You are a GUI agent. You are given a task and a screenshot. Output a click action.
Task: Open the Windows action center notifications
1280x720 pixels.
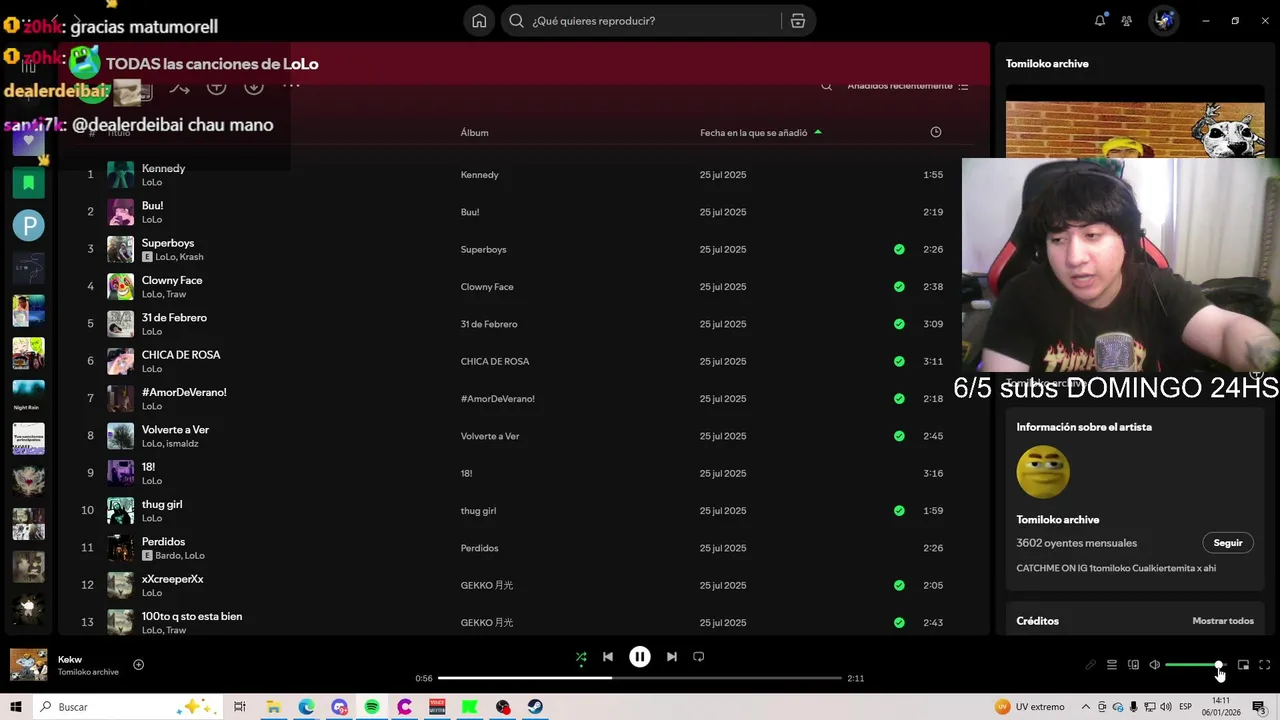tap(1258, 707)
